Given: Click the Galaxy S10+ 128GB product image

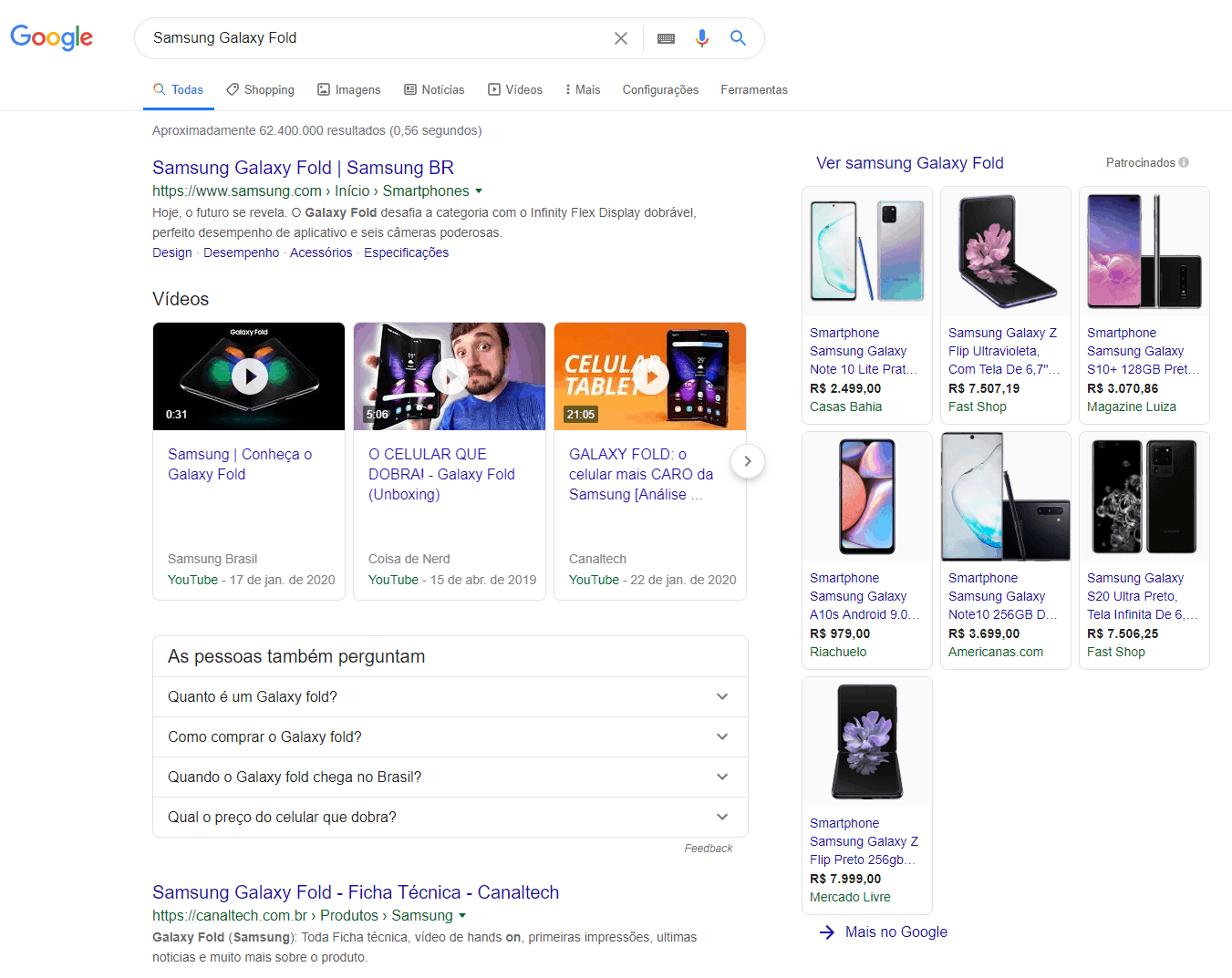Looking at the screenshot, I should 1144,252.
